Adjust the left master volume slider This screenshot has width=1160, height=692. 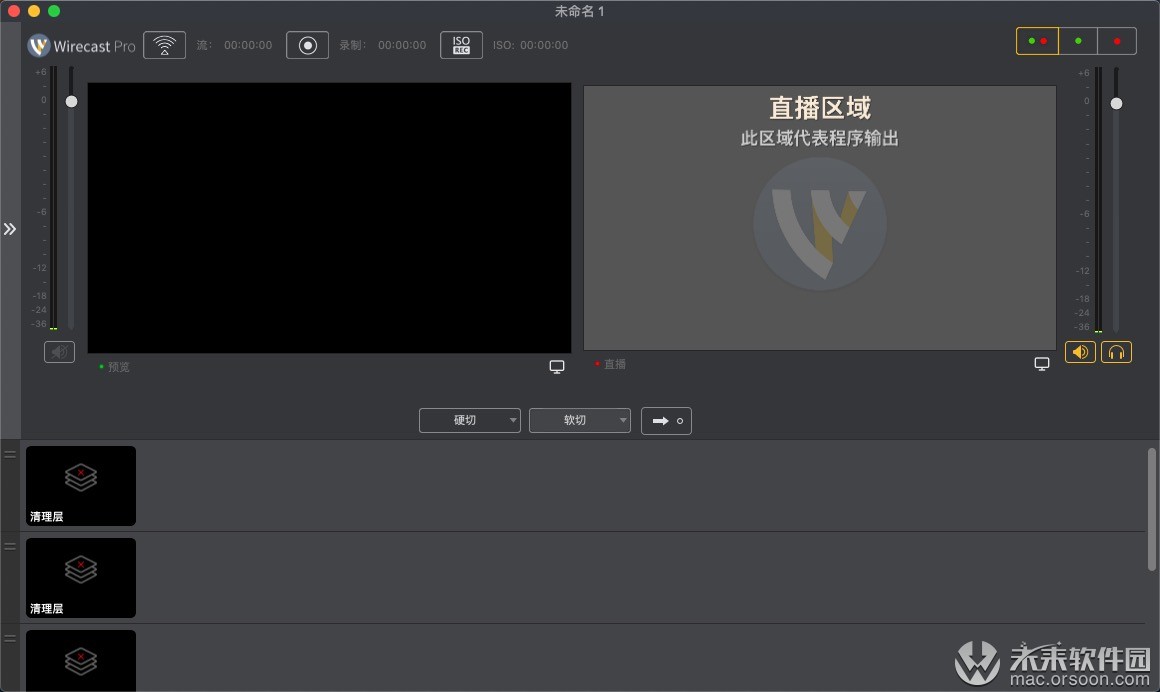(71, 101)
